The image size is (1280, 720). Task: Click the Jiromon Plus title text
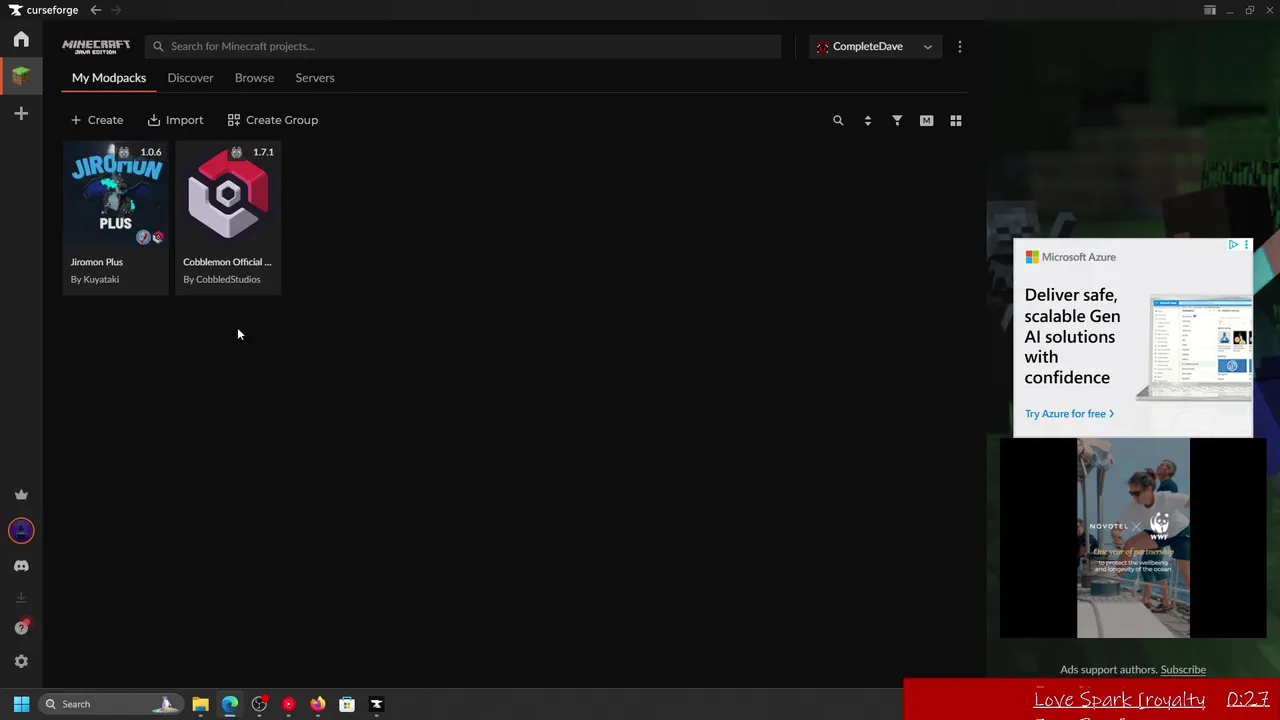[97, 262]
